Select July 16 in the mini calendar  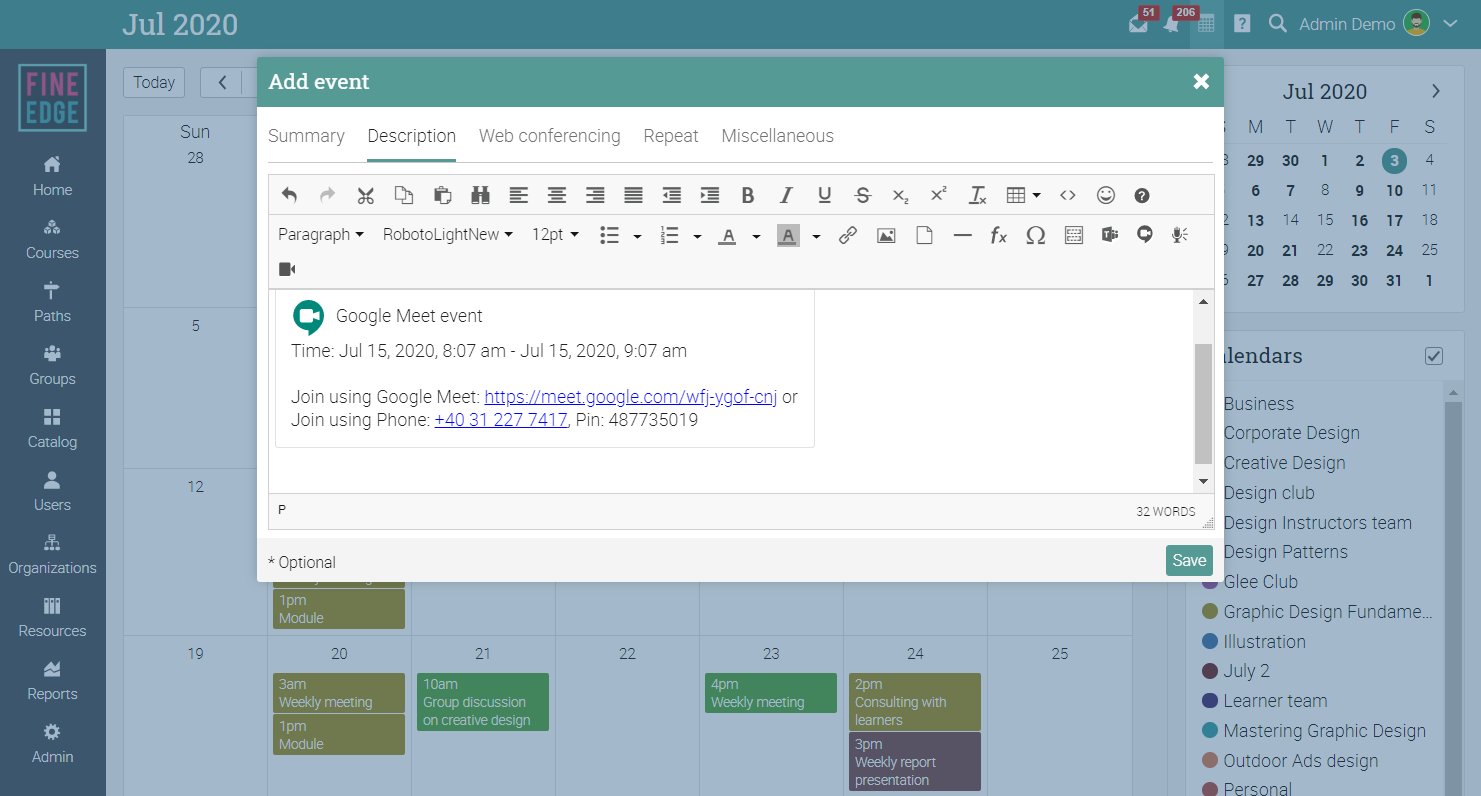[1359, 220]
